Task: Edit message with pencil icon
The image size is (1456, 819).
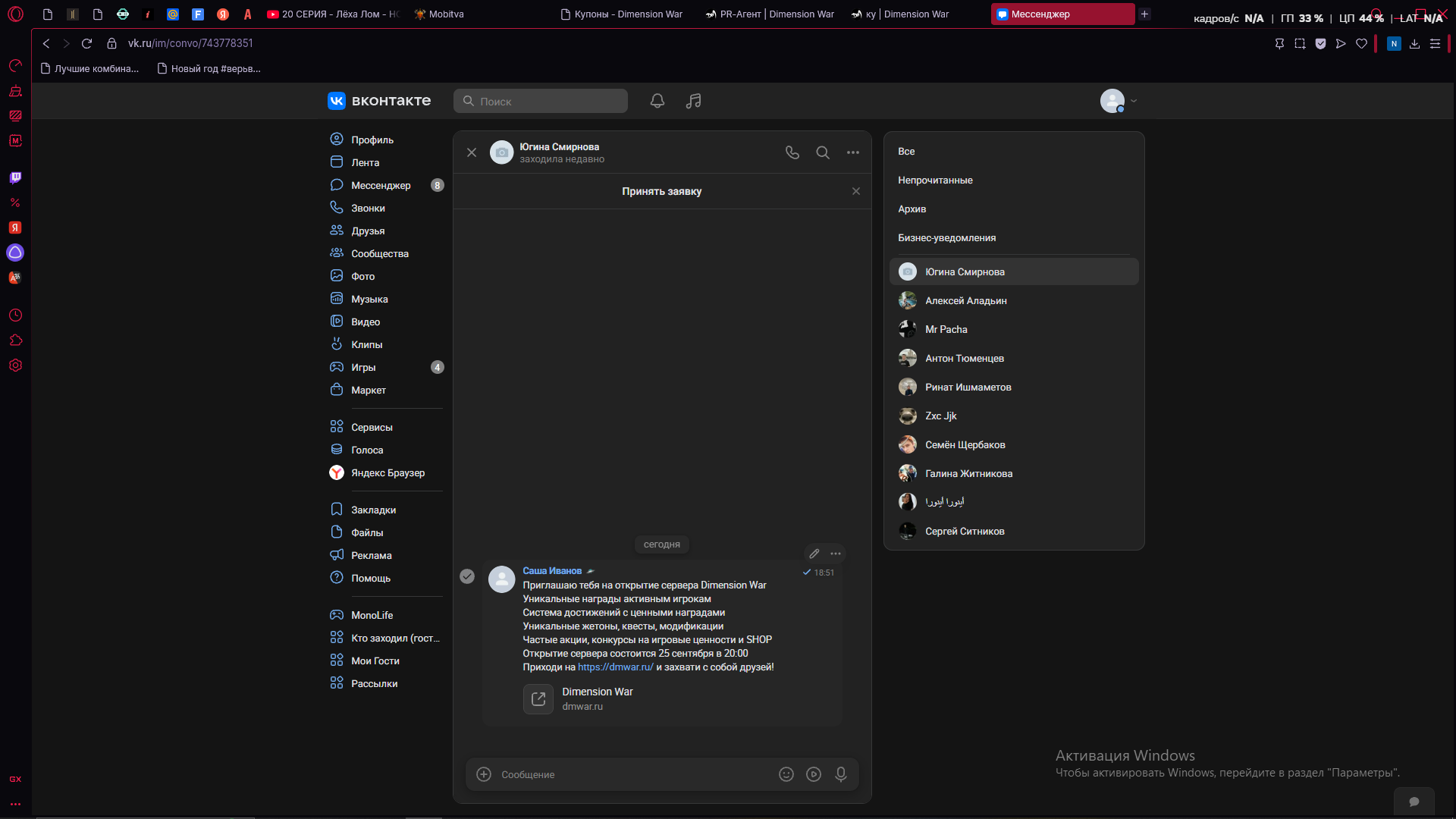Action: point(814,554)
